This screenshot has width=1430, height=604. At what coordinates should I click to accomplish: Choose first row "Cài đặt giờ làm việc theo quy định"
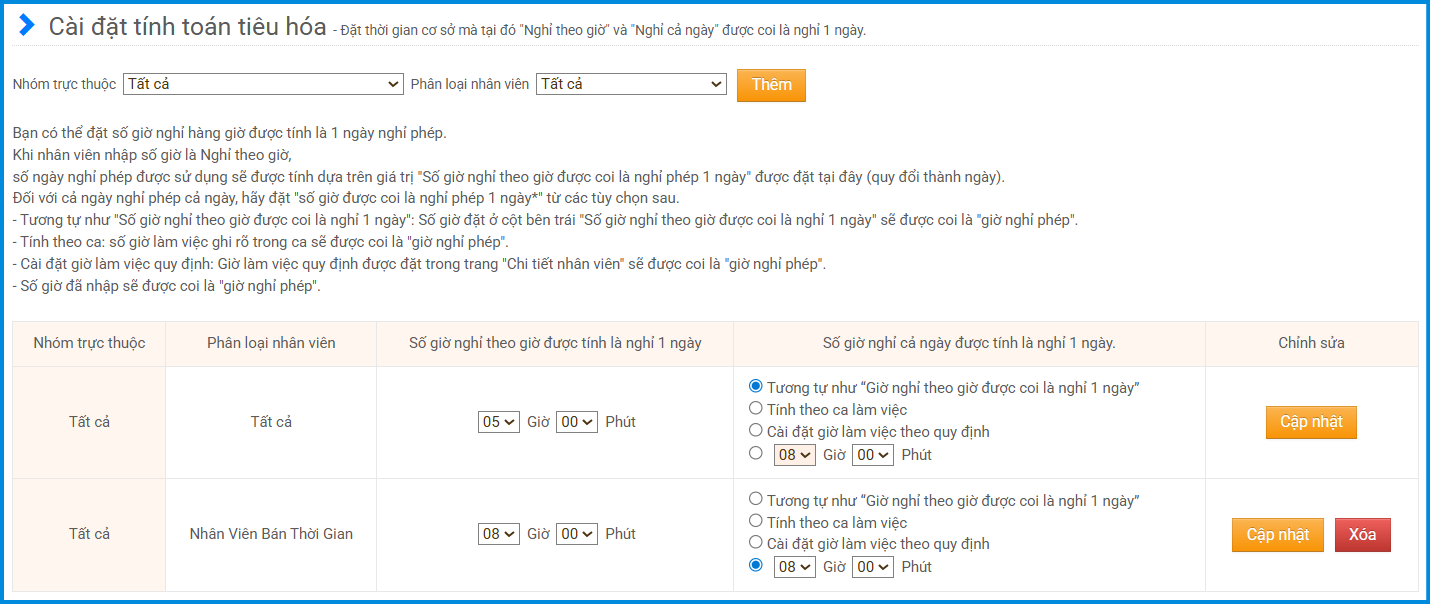point(756,430)
